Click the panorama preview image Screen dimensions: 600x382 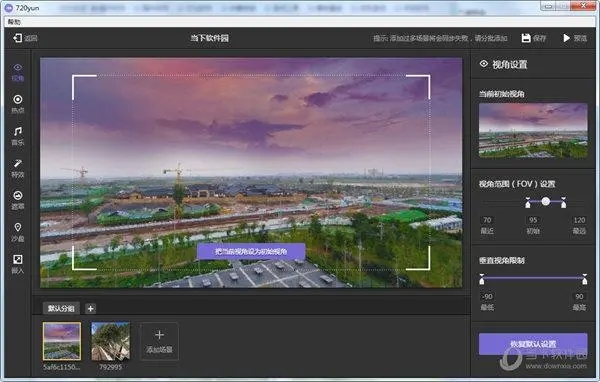[251, 173]
